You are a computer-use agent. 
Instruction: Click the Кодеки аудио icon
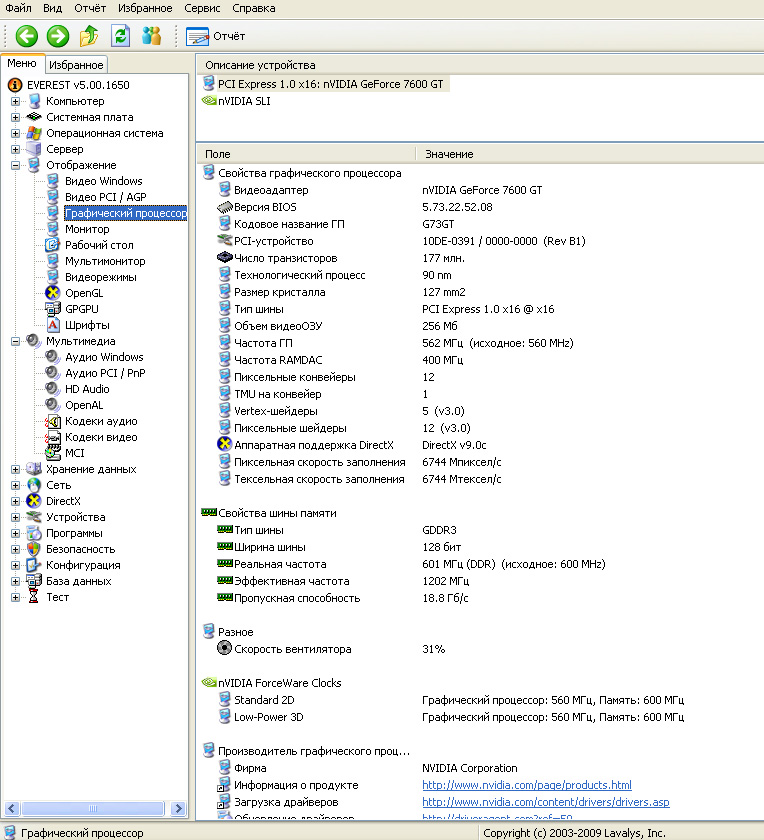click(x=53, y=421)
